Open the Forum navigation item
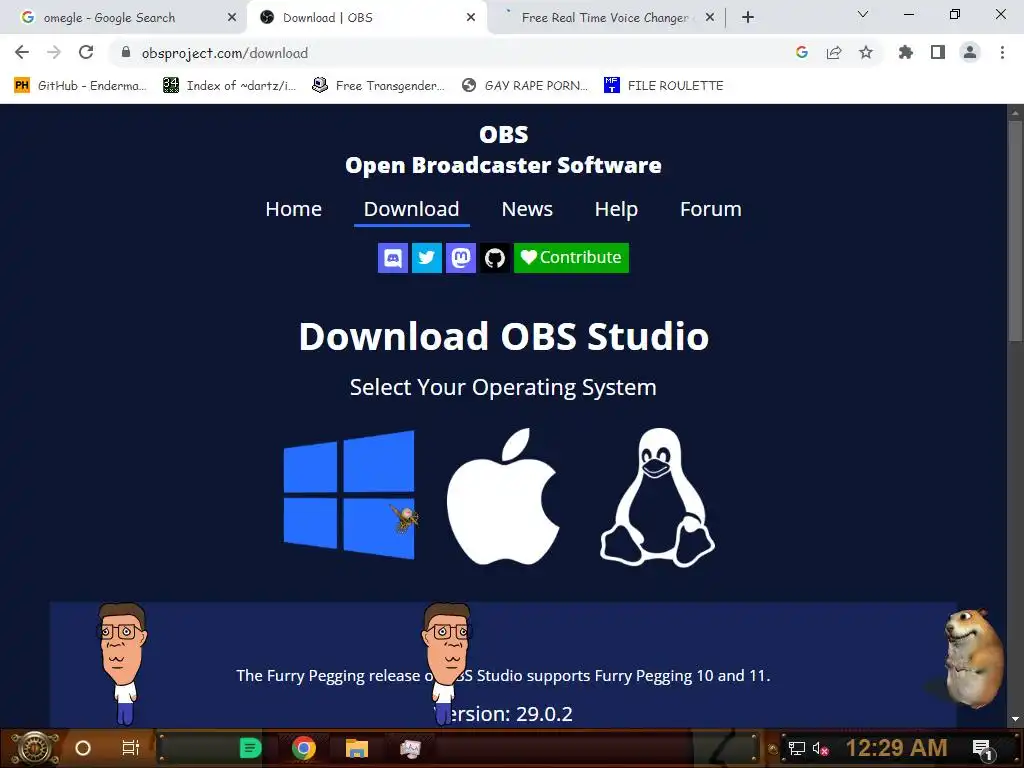Screen dimensions: 1024x768 (x=711, y=209)
